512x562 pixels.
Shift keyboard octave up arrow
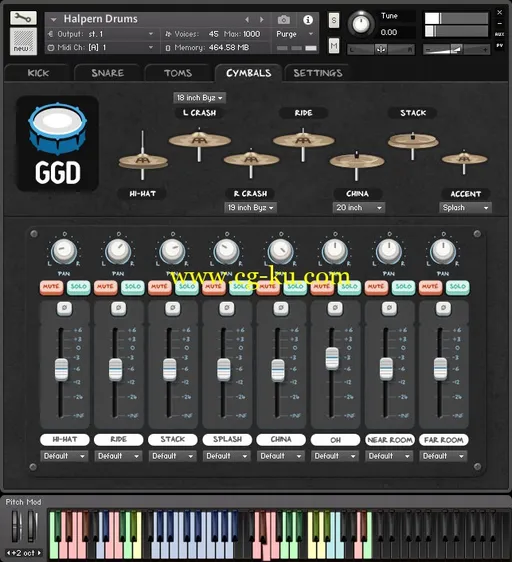(x=39, y=553)
